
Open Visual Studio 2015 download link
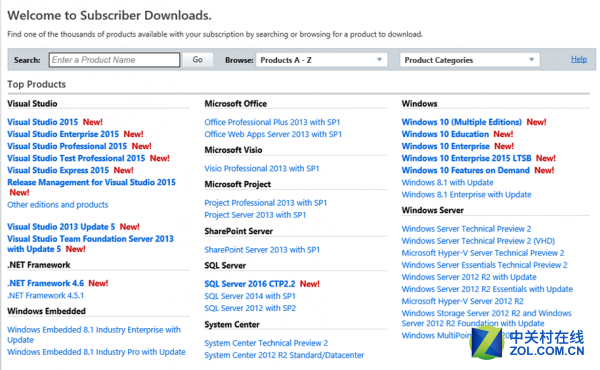click(x=42, y=122)
